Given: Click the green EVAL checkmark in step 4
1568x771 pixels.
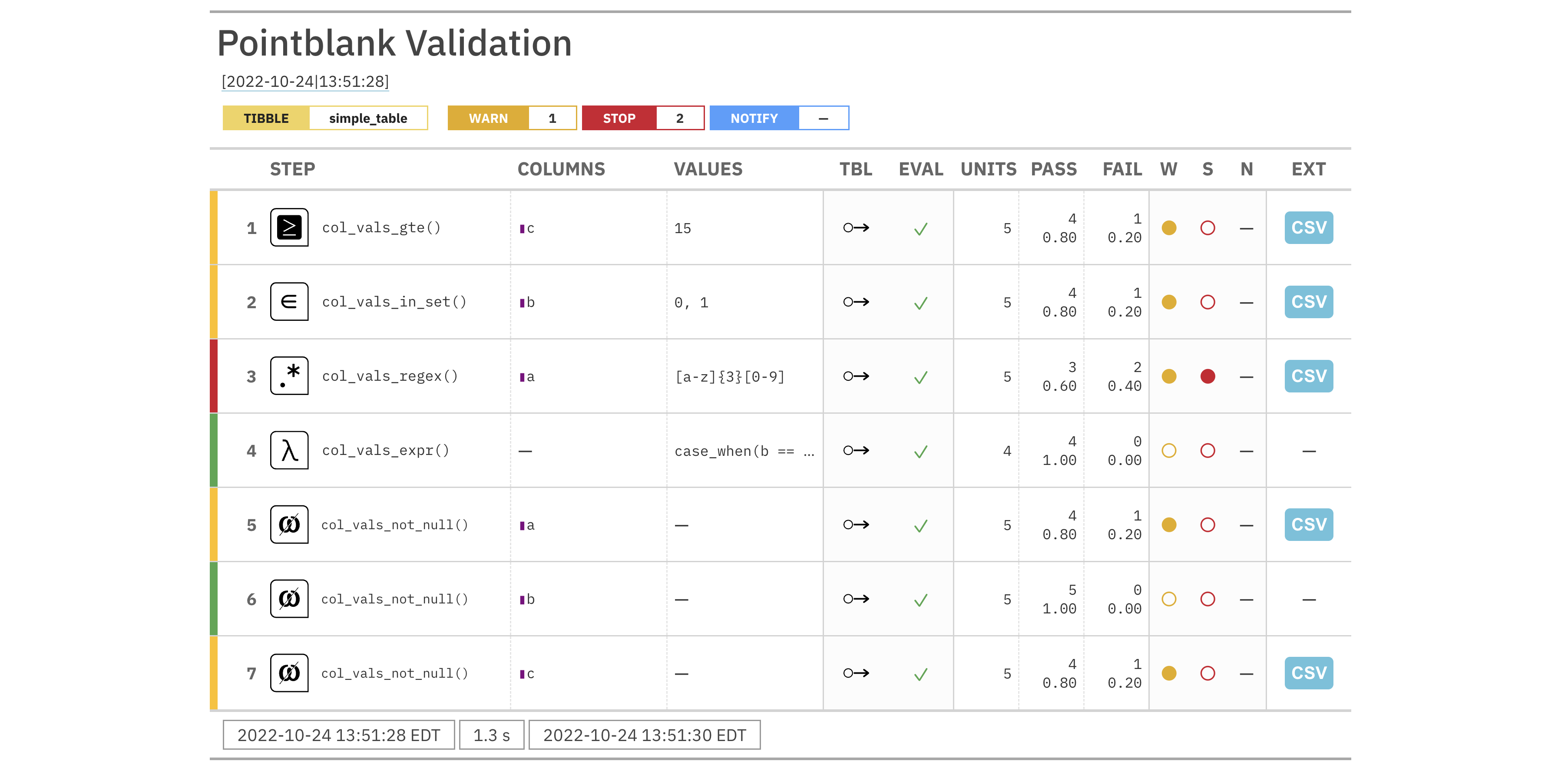Looking at the screenshot, I should tap(920, 451).
